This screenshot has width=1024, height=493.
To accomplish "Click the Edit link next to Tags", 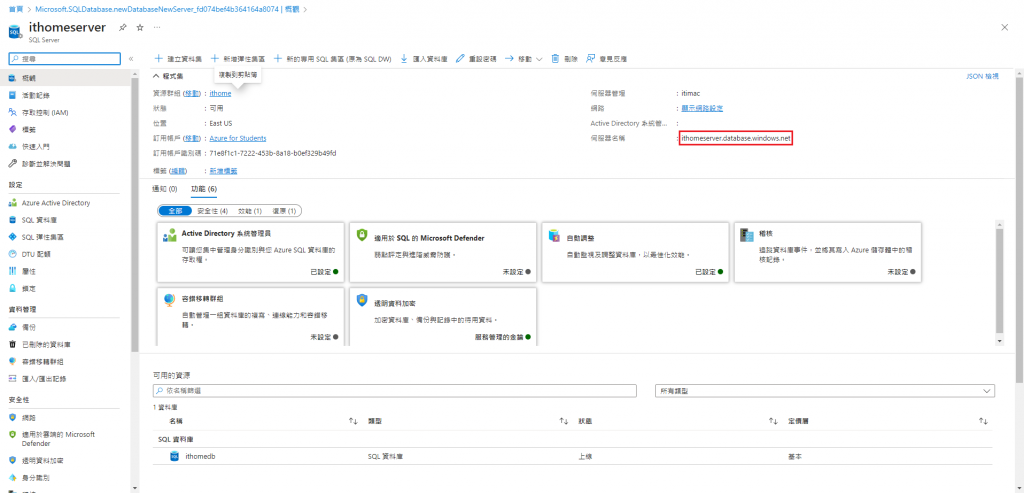I will pos(178,171).
